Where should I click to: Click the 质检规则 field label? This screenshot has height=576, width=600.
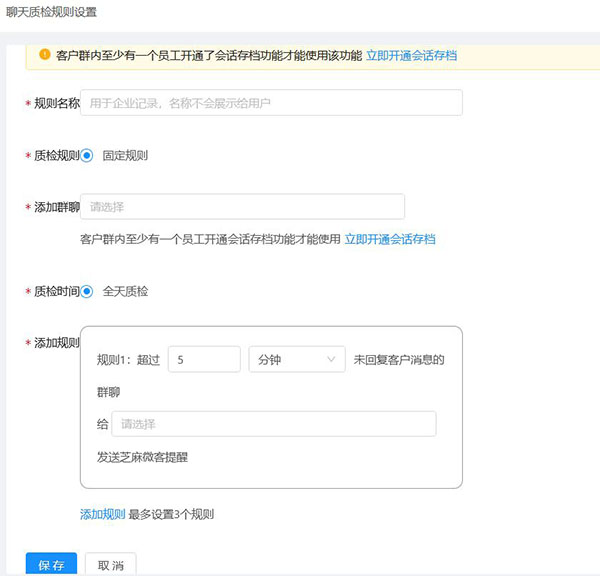(57, 155)
